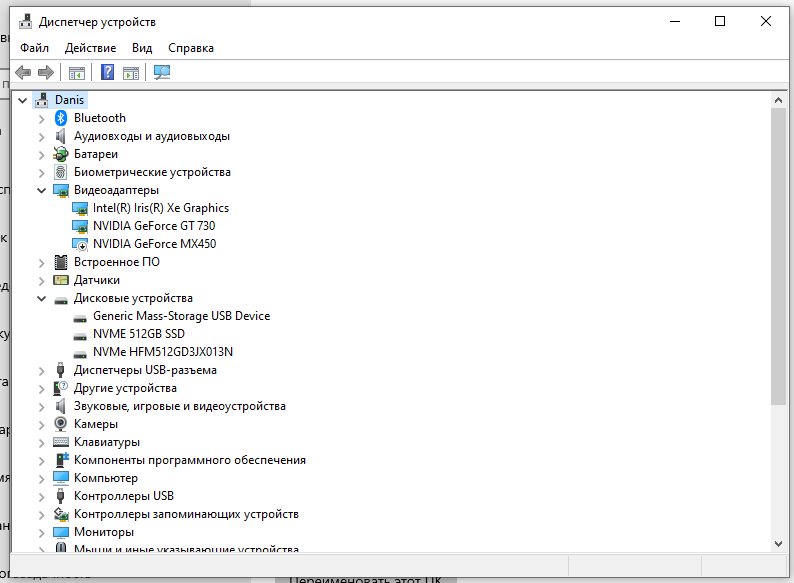Select the Контроллеры USB label
The width and height of the screenshot is (794, 583).
pos(124,496)
